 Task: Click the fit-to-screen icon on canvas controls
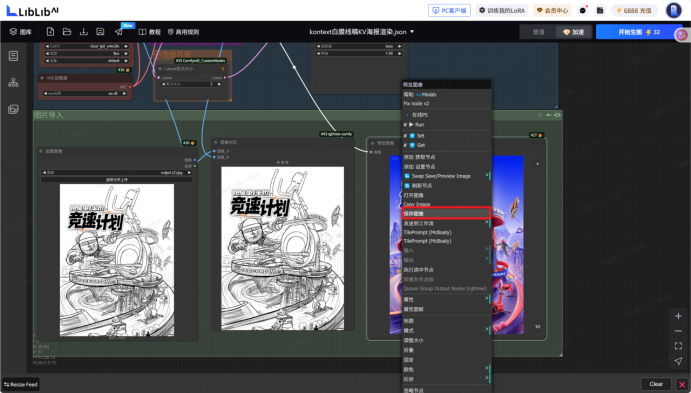(x=678, y=346)
